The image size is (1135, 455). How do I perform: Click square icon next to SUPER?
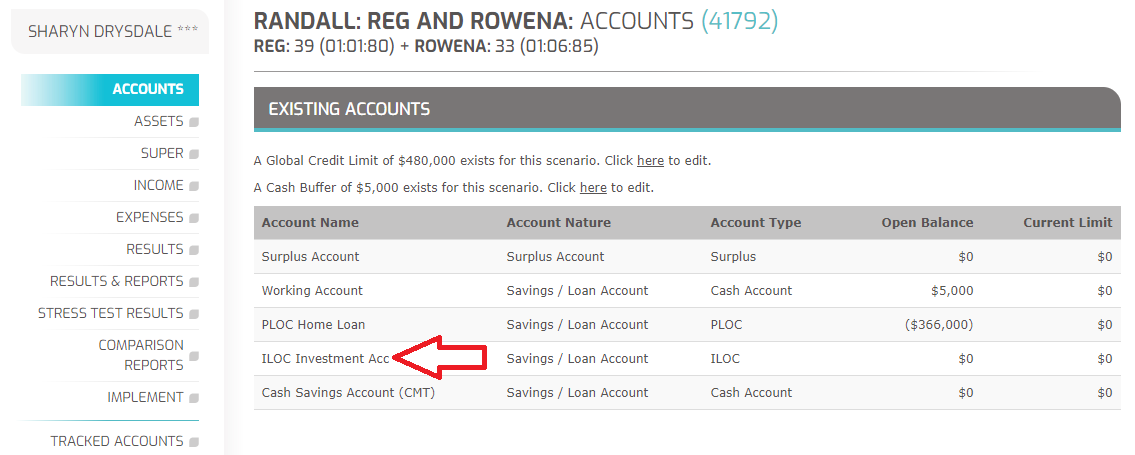point(194,154)
